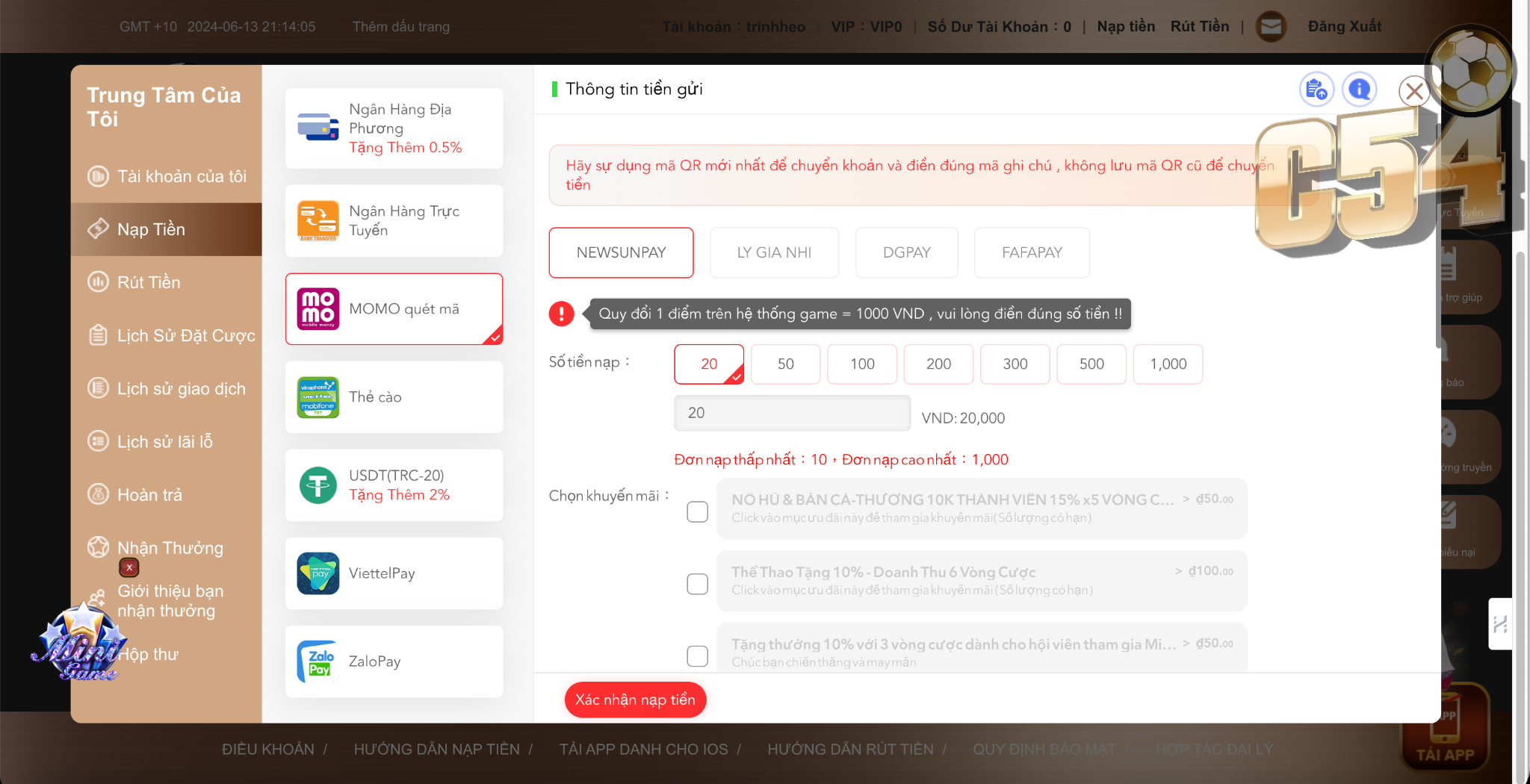Select the LY GIA NHI channel tab
Viewport: 1530px width, 784px height.
tap(774, 252)
